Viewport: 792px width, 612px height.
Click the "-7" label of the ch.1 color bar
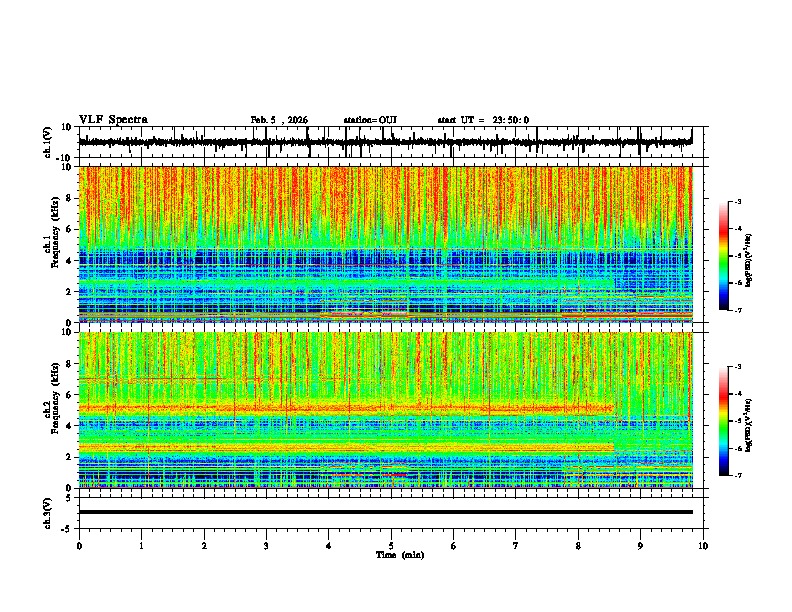point(738,310)
